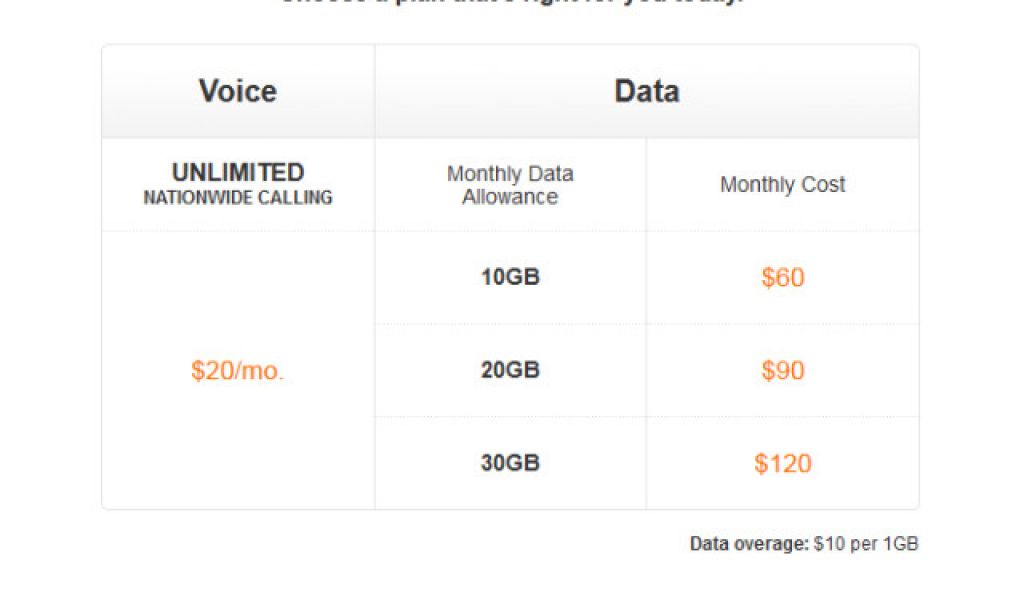Image resolution: width=1024 pixels, height=600 pixels.
Task: Click the $60 monthly cost
Action: point(782,277)
